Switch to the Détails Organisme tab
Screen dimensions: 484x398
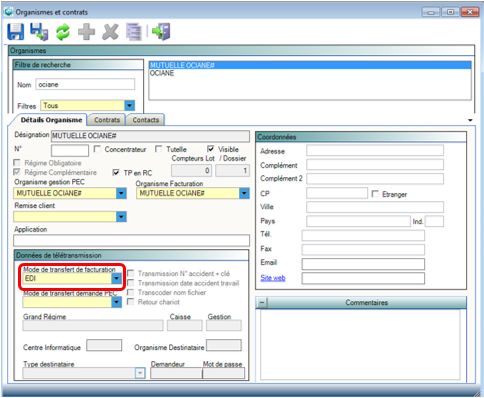(51, 120)
